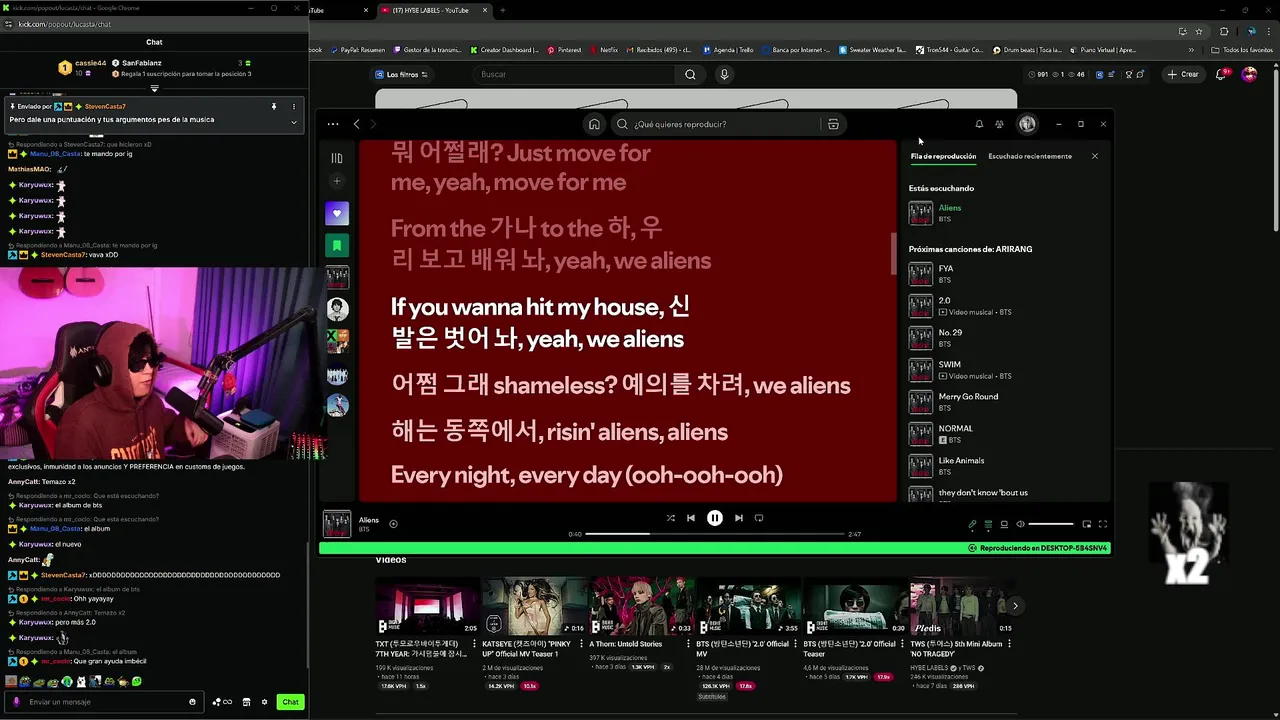Select 'Like Animals' in the queue
Screen dimensions: 1280x720
click(1005, 466)
